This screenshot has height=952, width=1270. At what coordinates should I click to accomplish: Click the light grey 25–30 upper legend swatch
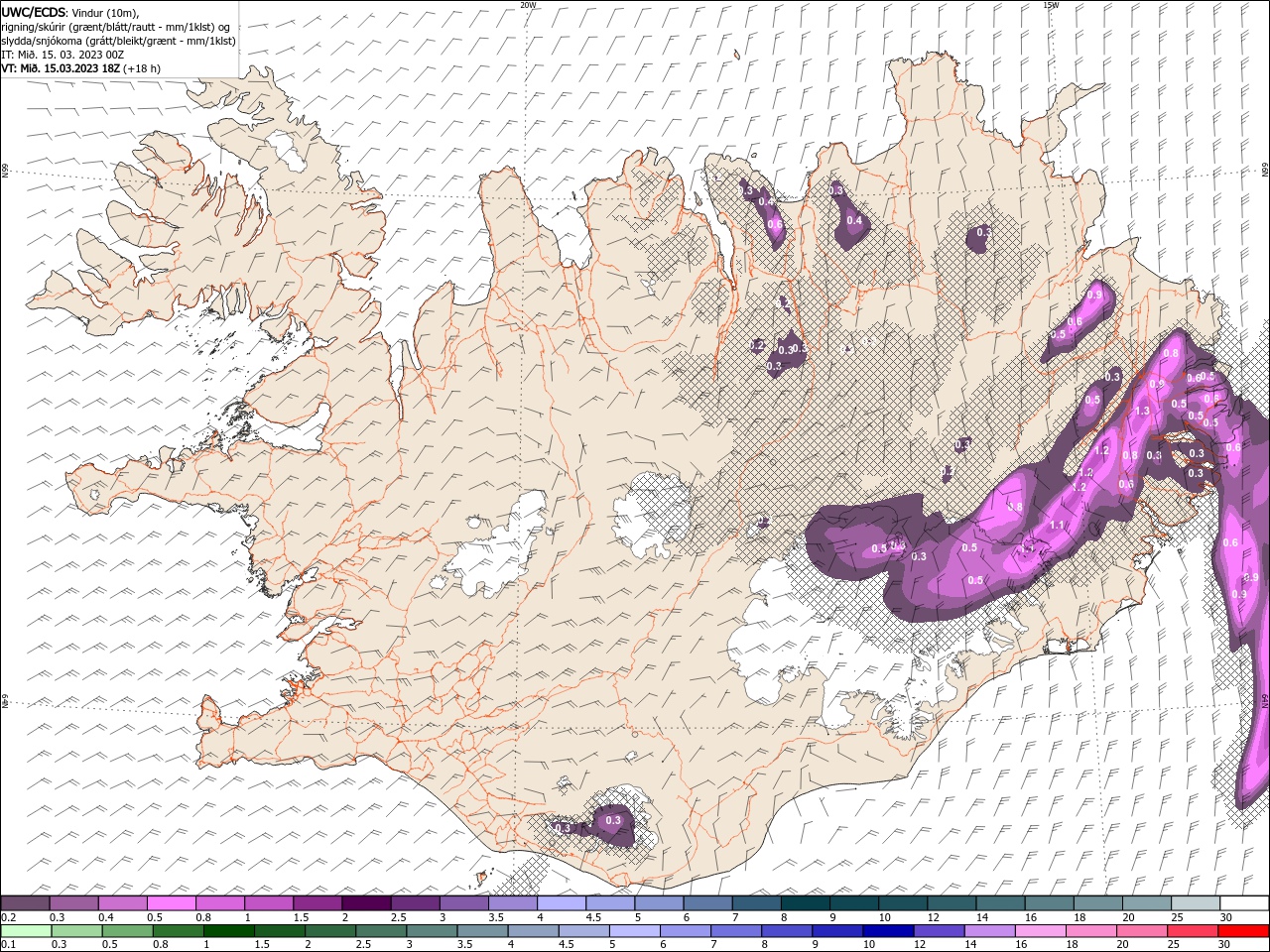(1196, 902)
